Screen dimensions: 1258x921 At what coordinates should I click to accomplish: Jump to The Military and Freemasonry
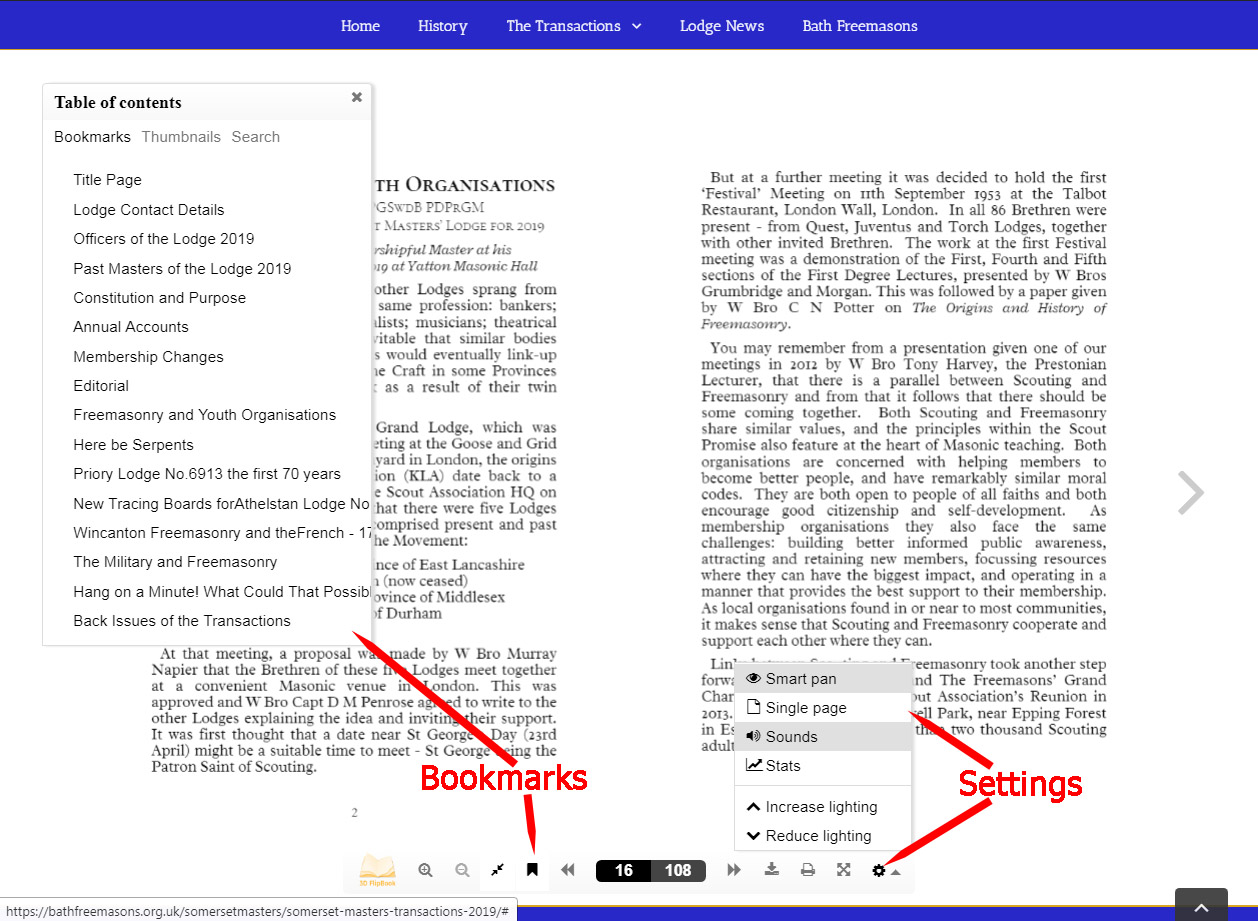coord(175,562)
